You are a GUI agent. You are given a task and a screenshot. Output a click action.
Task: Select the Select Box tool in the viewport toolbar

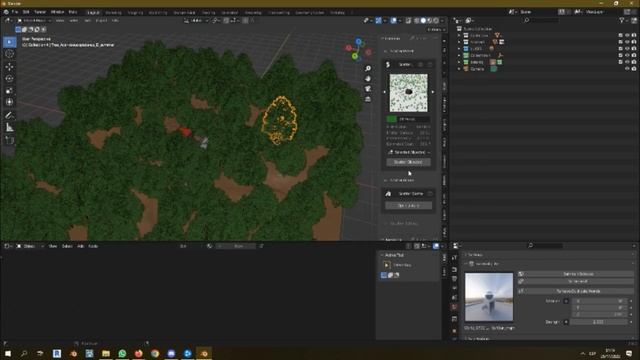click(x=9, y=42)
